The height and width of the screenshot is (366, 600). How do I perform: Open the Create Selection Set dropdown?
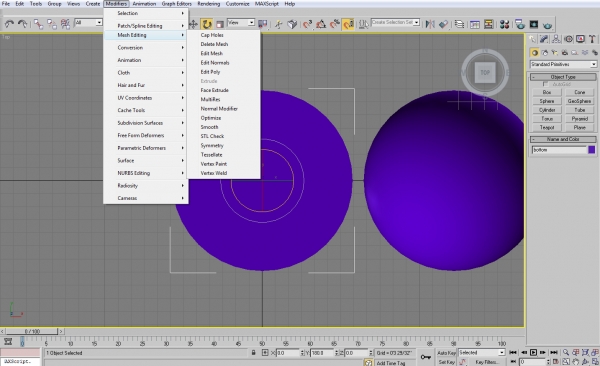click(x=395, y=23)
